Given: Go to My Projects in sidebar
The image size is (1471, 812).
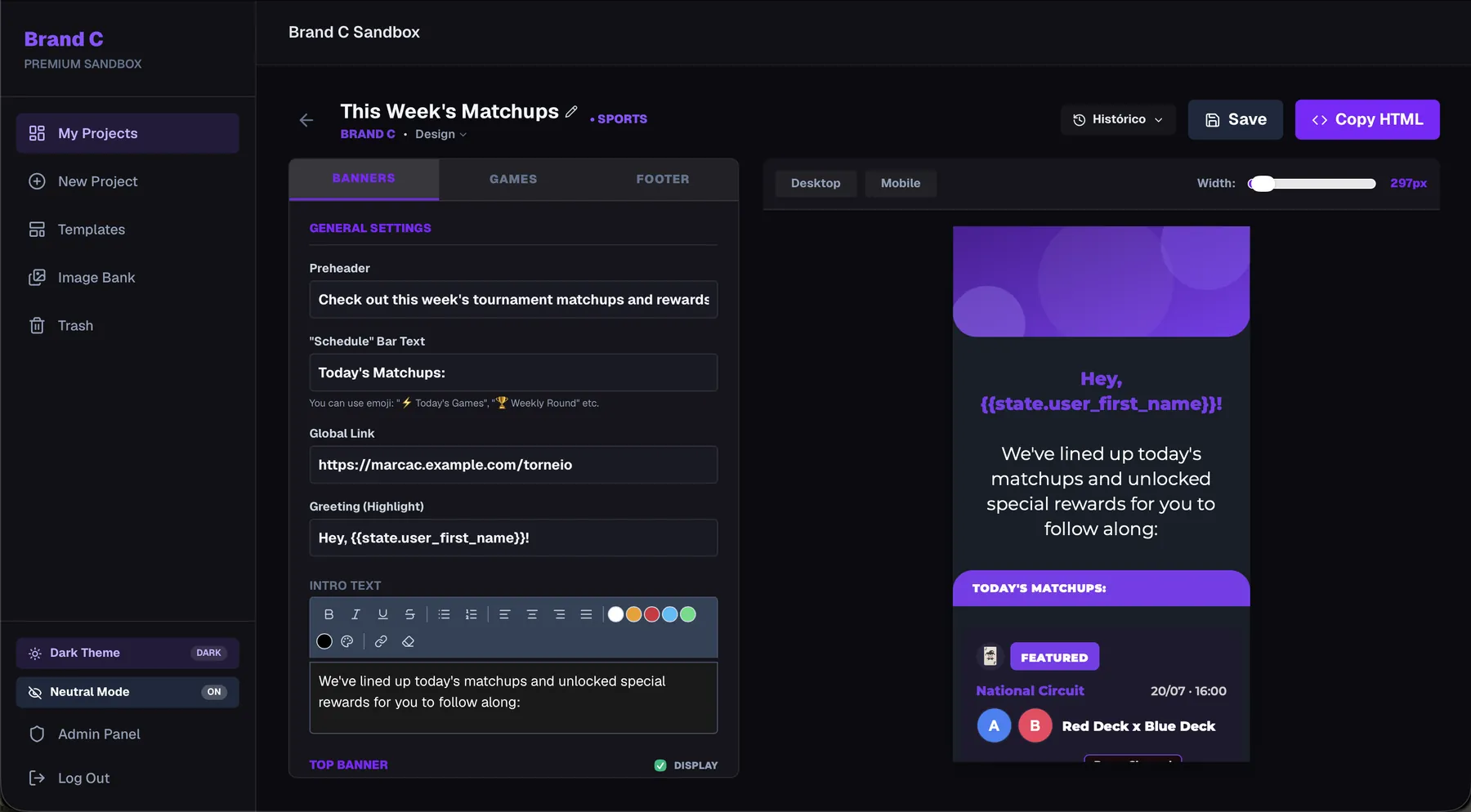Looking at the screenshot, I should (x=127, y=133).
